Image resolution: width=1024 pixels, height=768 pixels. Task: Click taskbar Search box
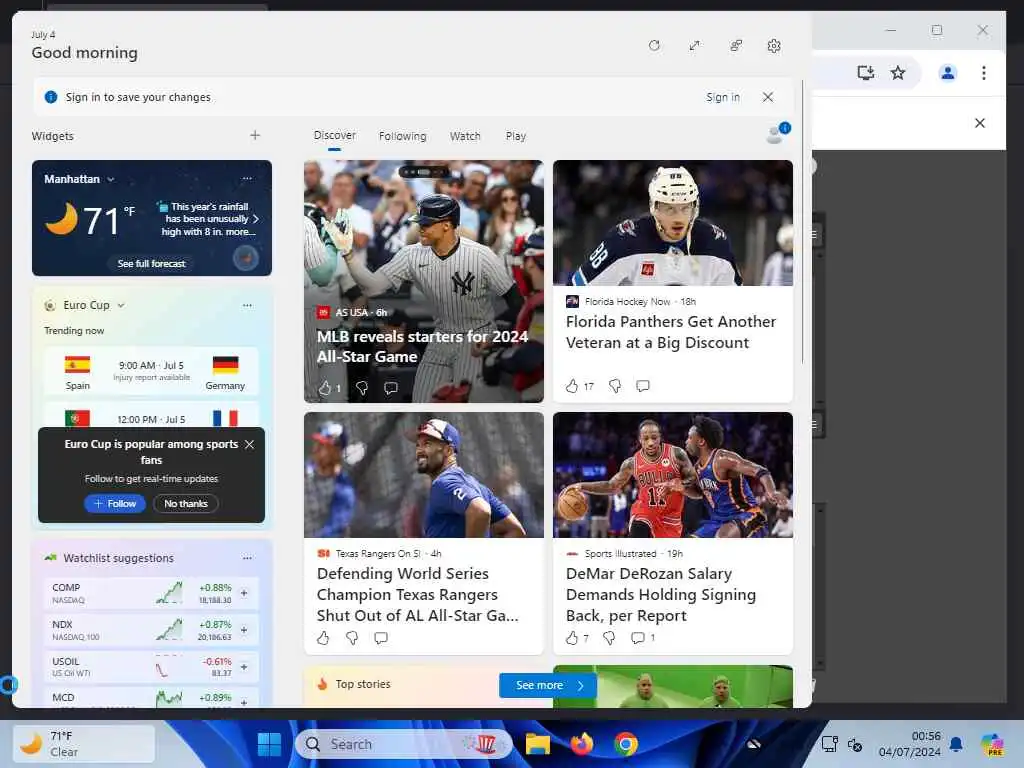coord(403,744)
